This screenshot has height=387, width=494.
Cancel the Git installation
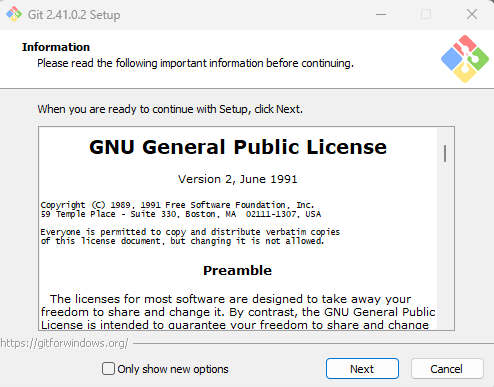click(447, 369)
